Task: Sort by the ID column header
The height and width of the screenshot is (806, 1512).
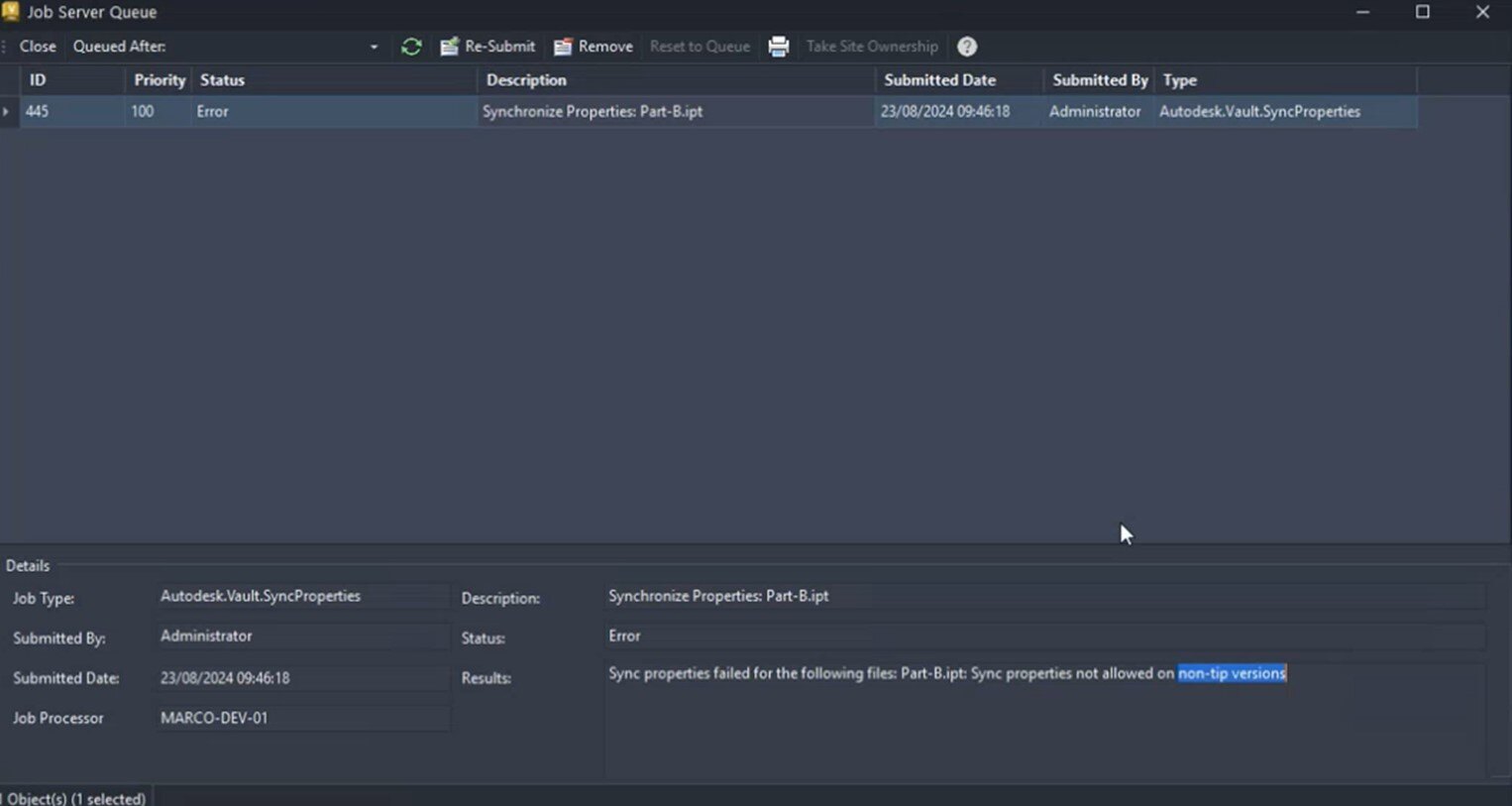Action: coord(38,80)
